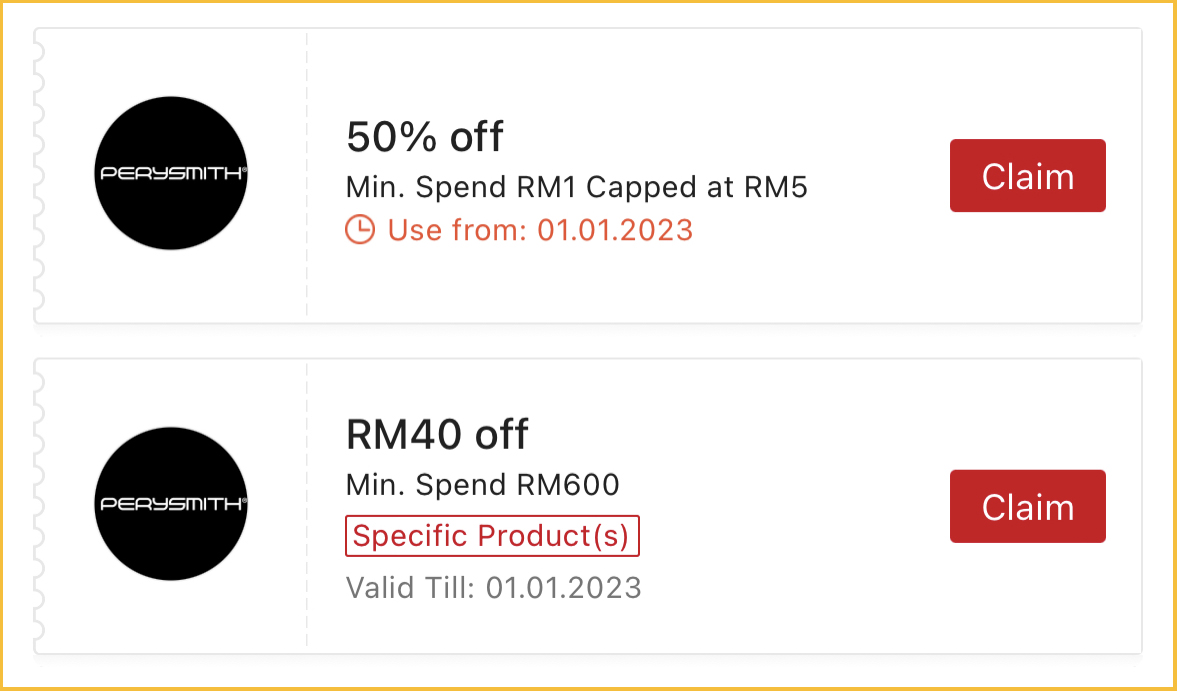Click the Use from: 01.01.2023 date
This screenshot has width=1177, height=691.
pyautogui.click(x=540, y=230)
